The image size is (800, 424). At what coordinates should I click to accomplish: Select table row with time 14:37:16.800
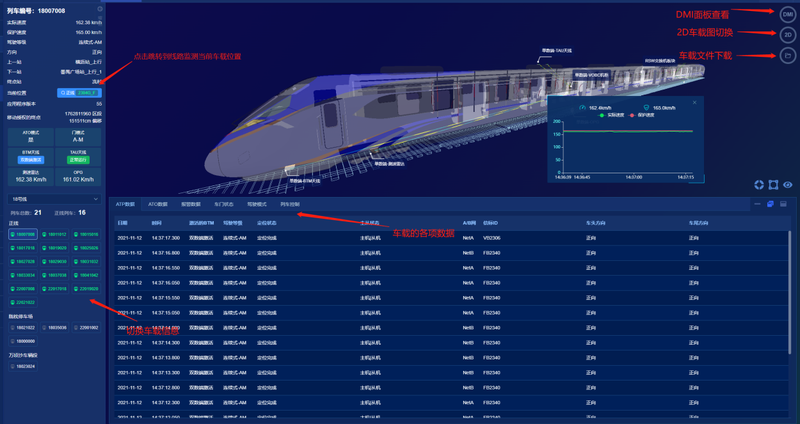tap(452, 253)
